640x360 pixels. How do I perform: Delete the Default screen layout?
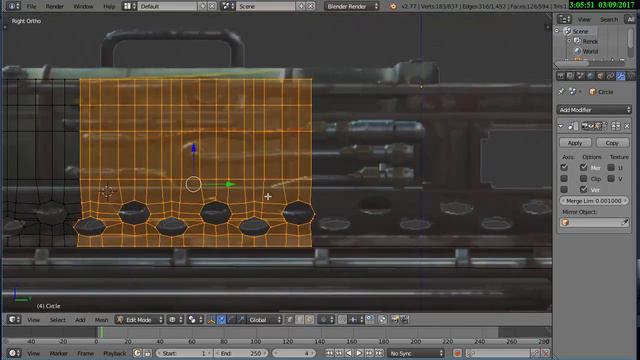[x=212, y=6]
